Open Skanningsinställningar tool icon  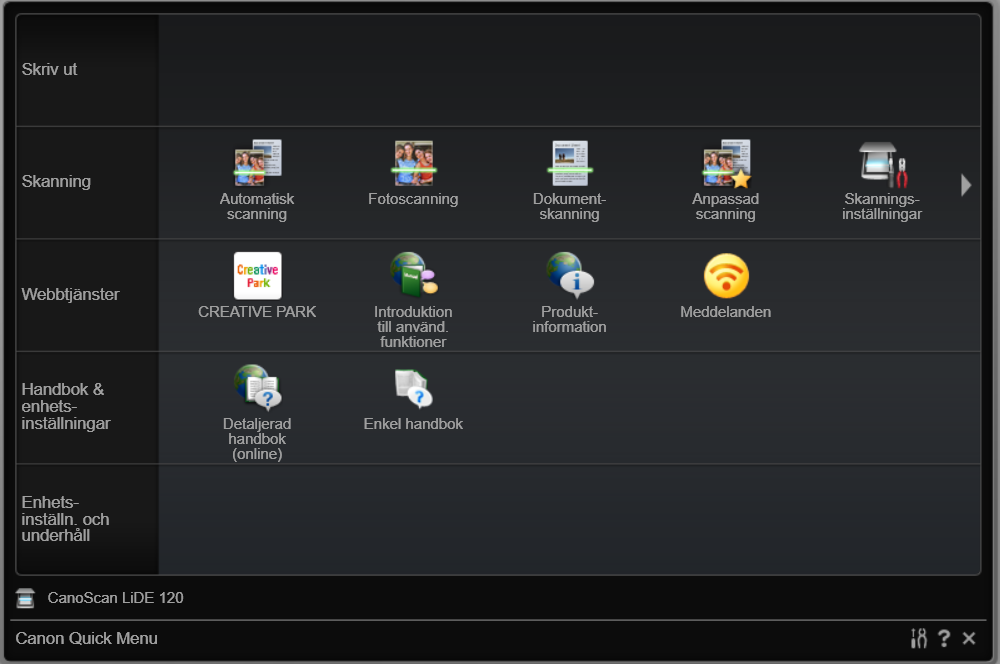[x=881, y=164]
